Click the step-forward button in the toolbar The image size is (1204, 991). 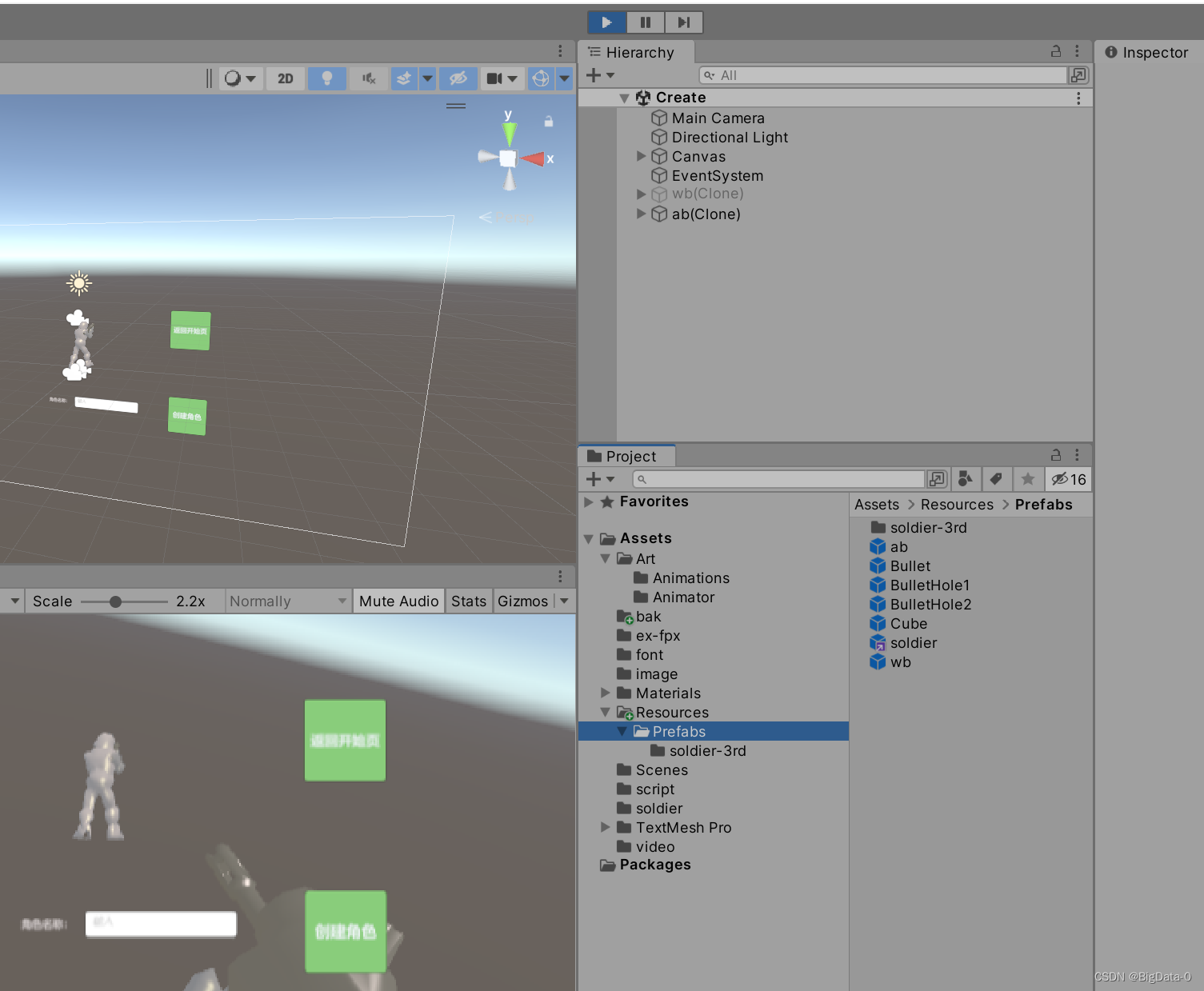point(682,22)
